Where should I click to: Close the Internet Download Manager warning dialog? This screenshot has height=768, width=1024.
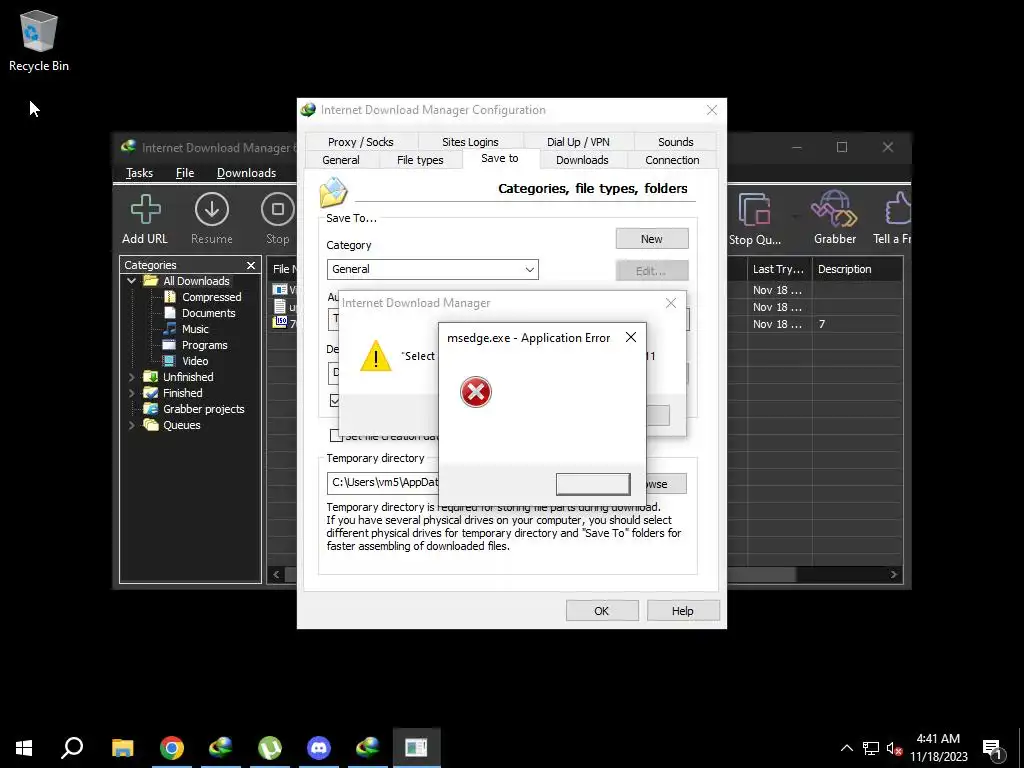(x=671, y=303)
